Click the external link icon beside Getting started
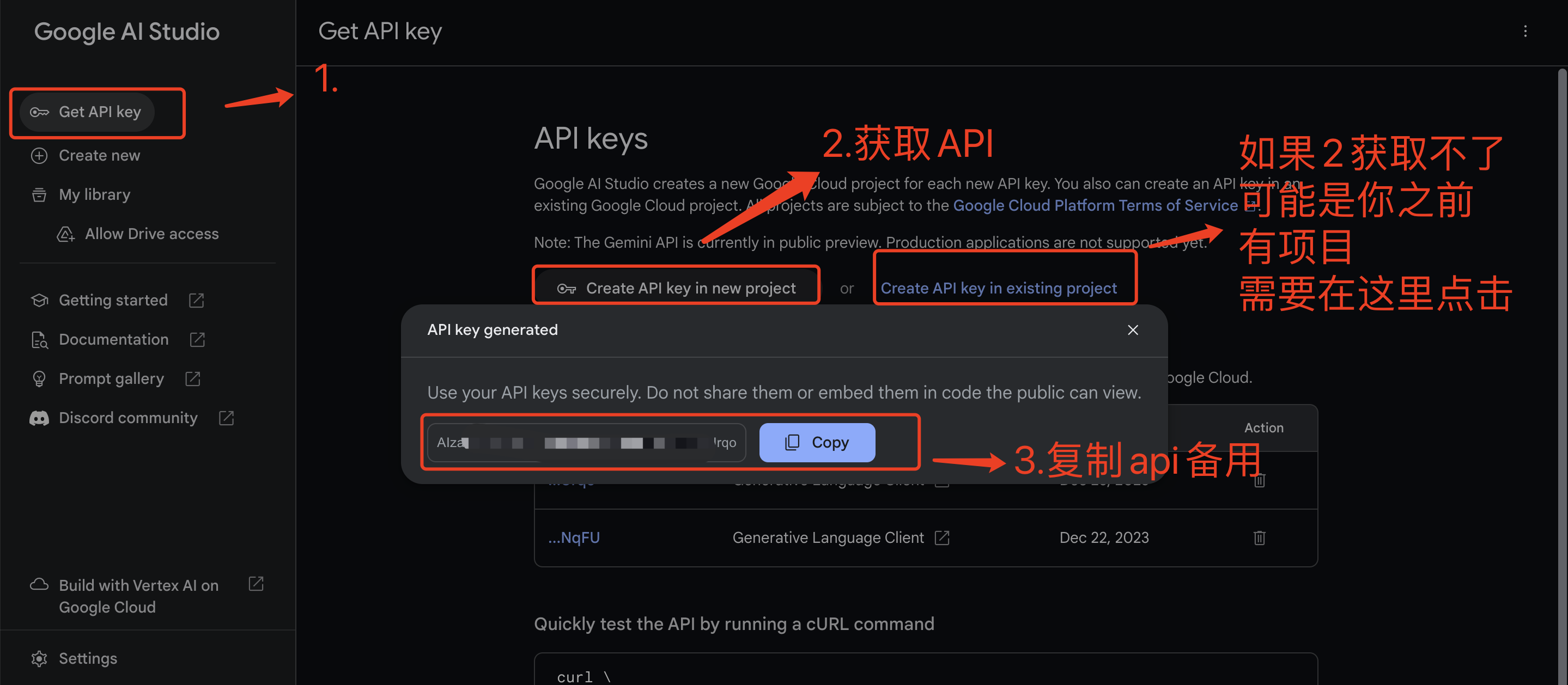 coord(197,300)
